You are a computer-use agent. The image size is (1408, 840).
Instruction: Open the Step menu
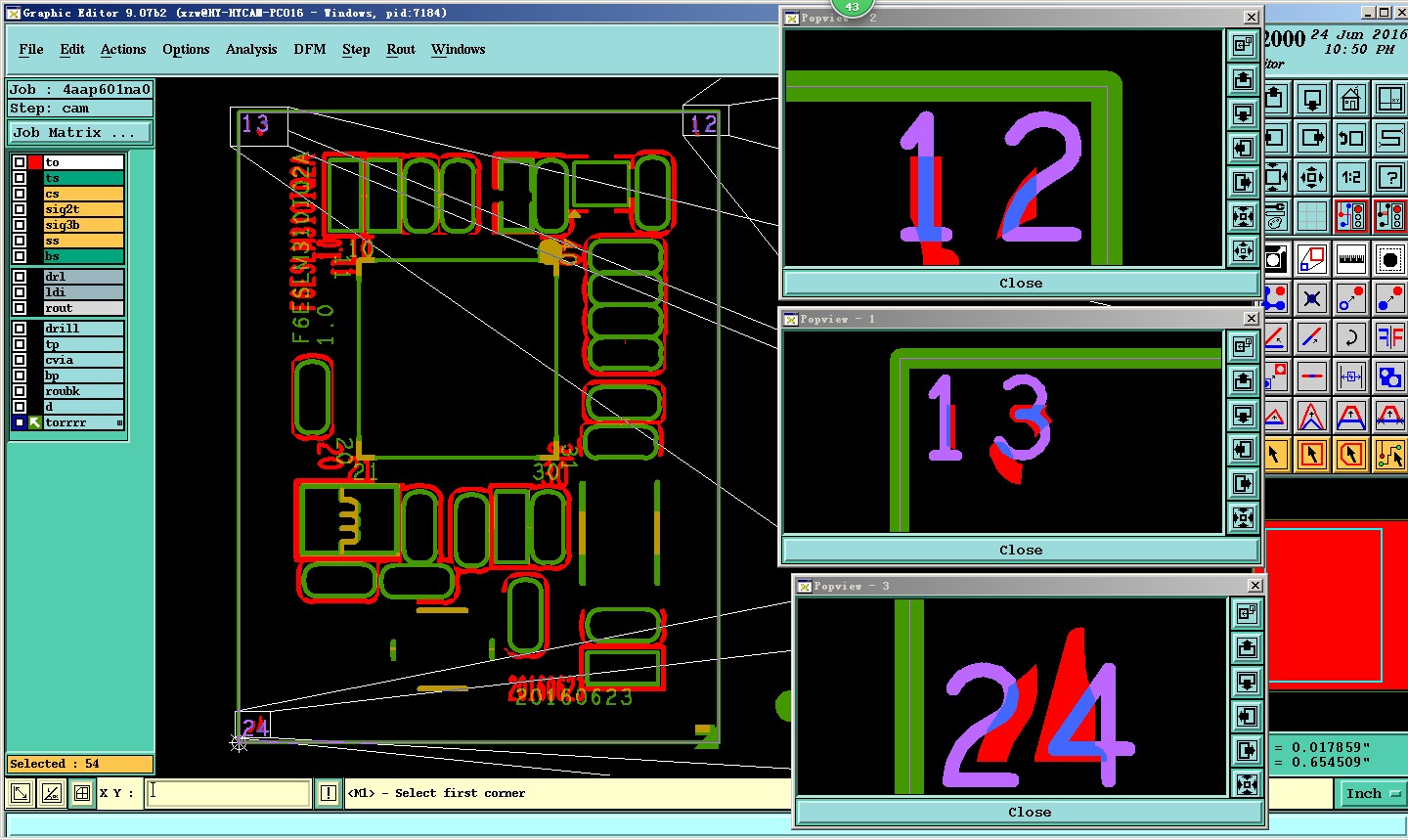tap(356, 49)
